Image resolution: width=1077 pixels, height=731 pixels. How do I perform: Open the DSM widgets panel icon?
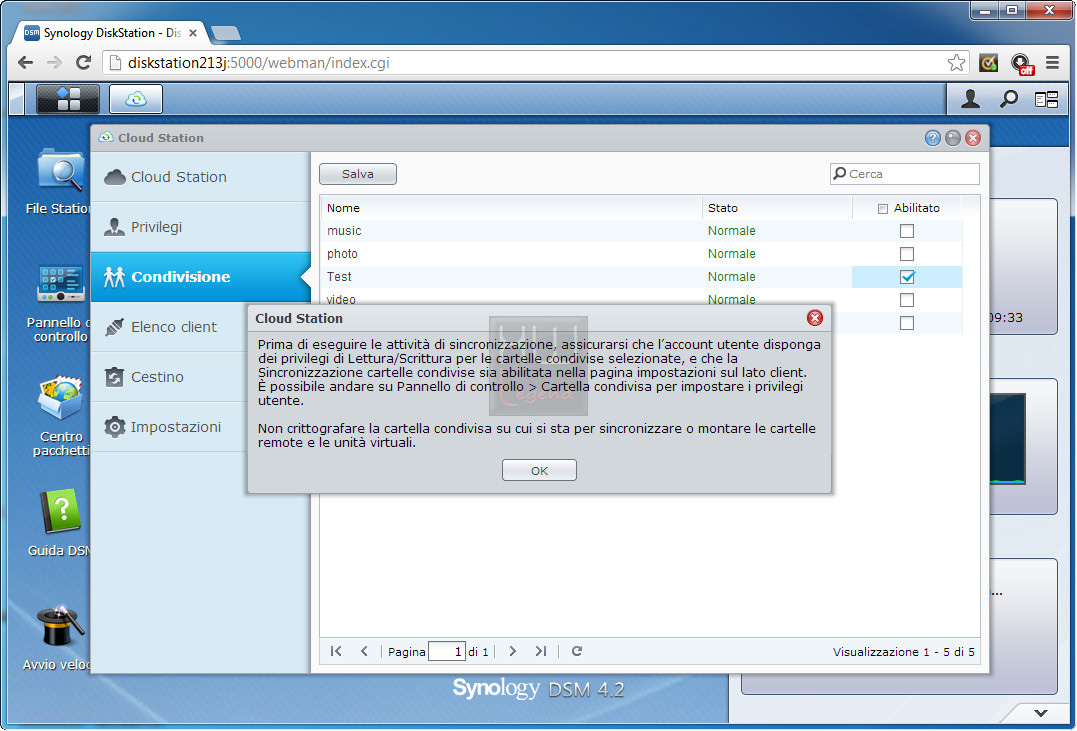[x=1046, y=100]
